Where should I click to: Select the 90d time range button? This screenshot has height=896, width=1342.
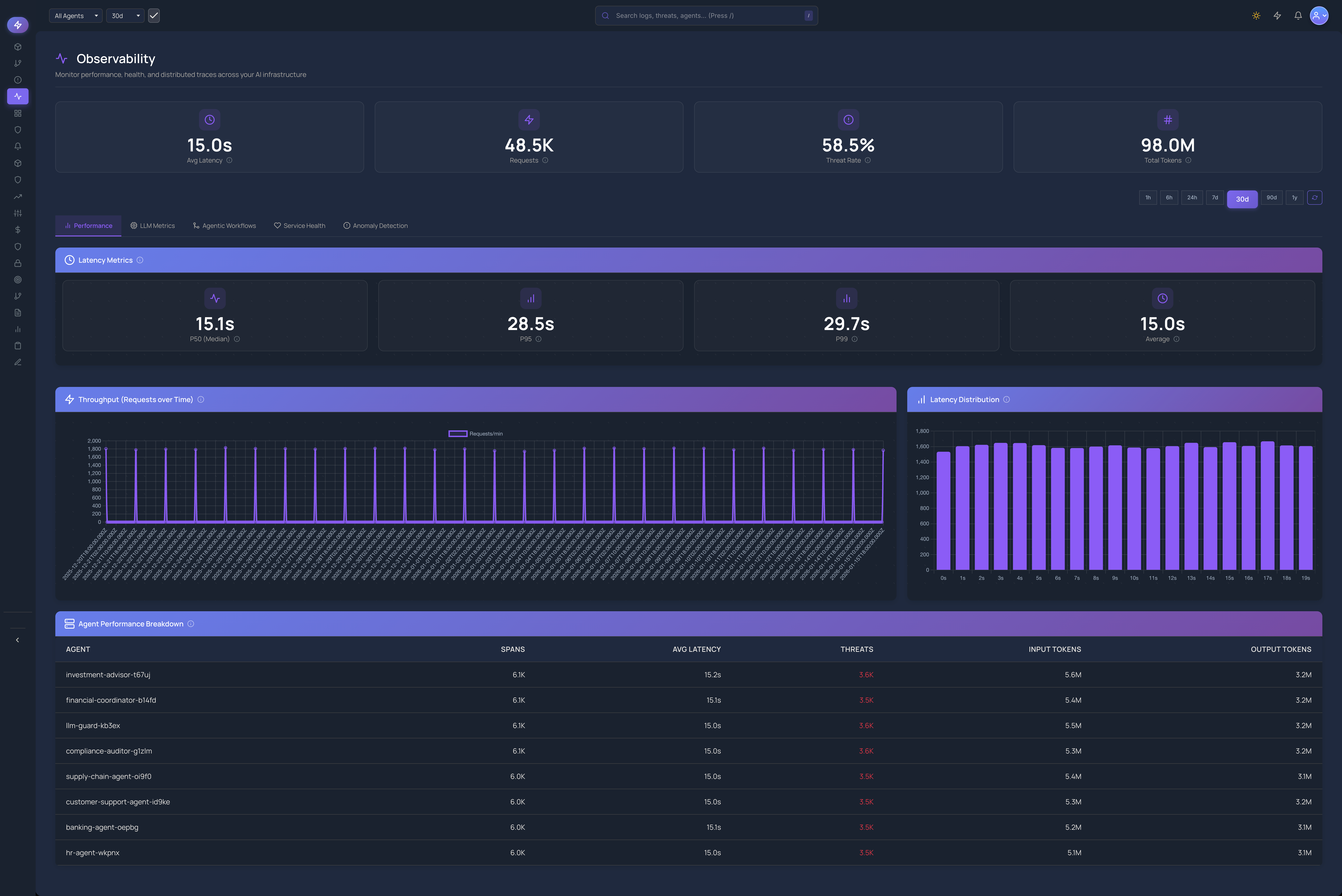pos(1271,198)
